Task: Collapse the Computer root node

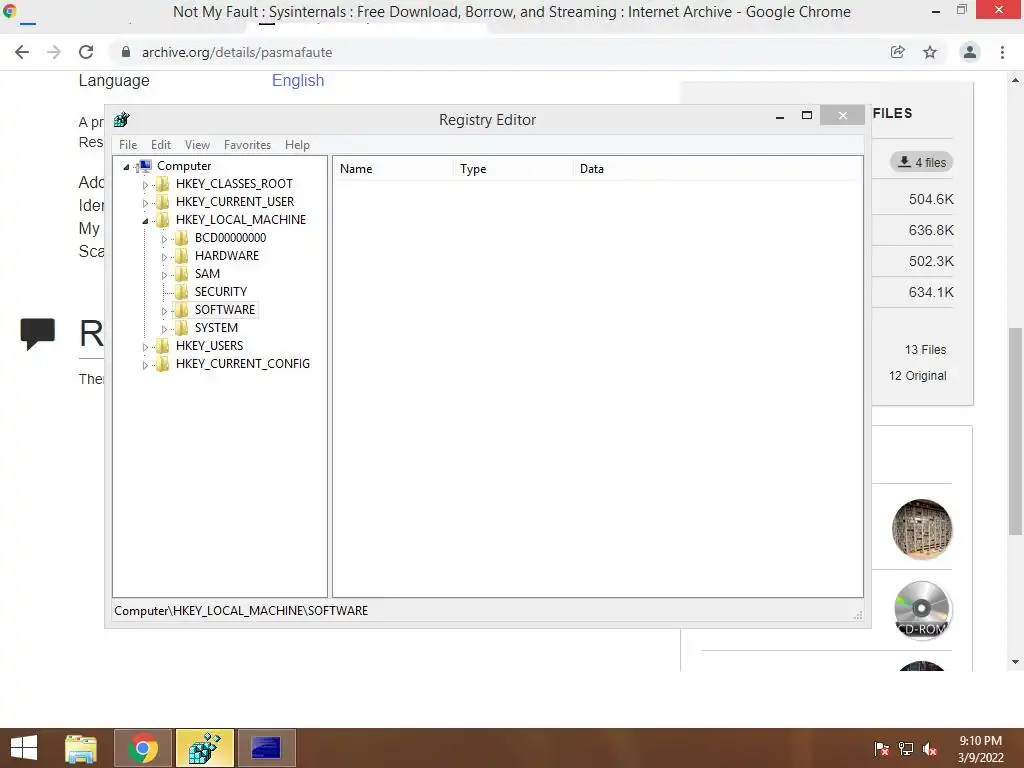Action: tap(126, 167)
